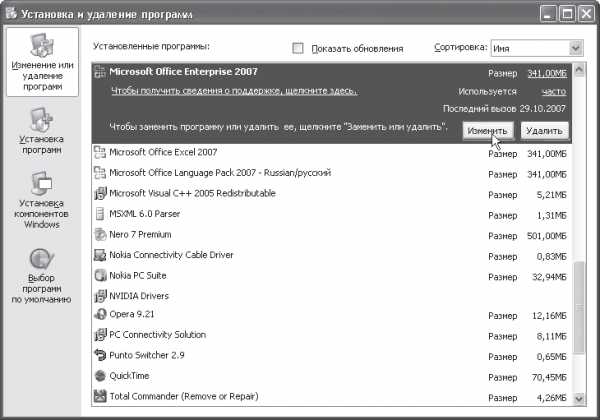This screenshot has height=420, width=600.
Task: Enable the "Показать обновления" checkbox
Action: 298,48
